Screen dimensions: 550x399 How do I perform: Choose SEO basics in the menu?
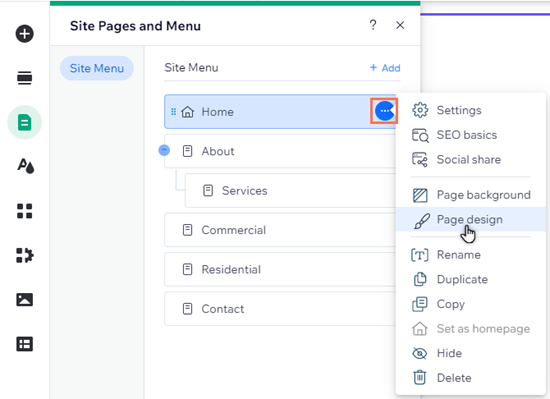pos(471,135)
